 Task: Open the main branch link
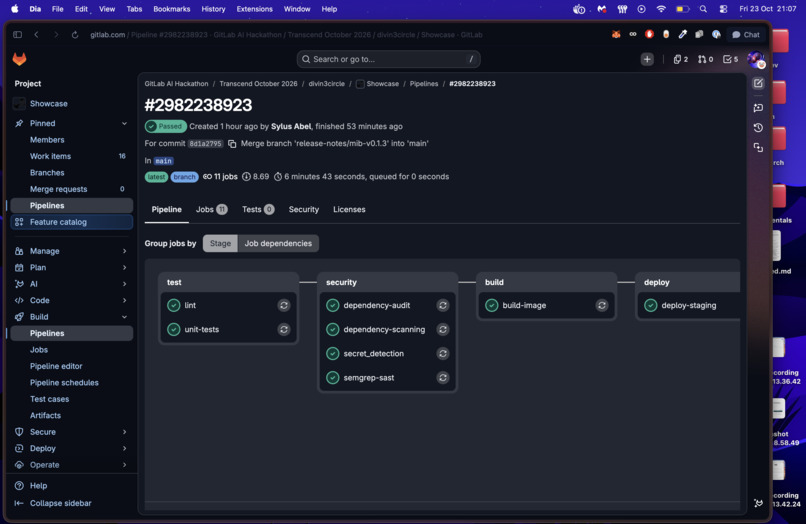coord(163,161)
